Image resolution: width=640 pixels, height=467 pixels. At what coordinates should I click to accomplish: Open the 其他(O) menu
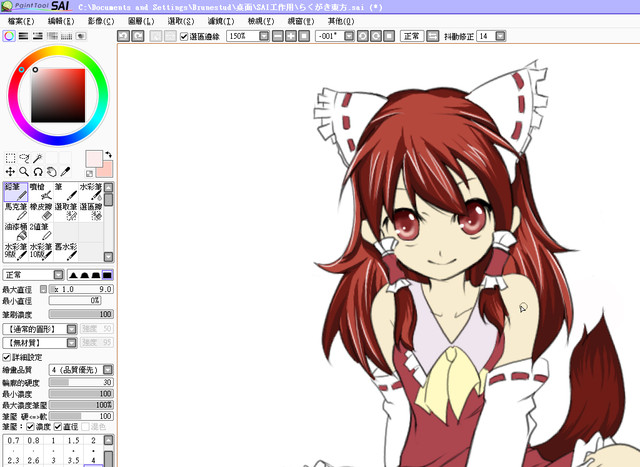341,21
